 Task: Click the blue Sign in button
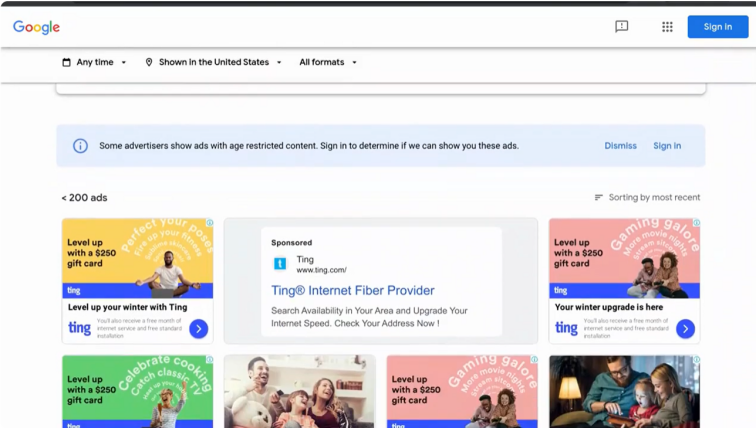(718, 27)
